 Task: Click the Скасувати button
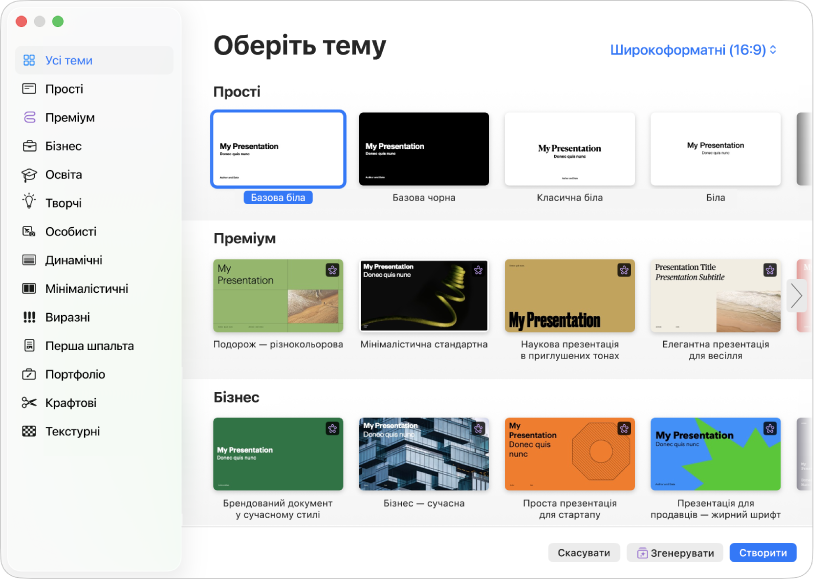tap(584, 553)
